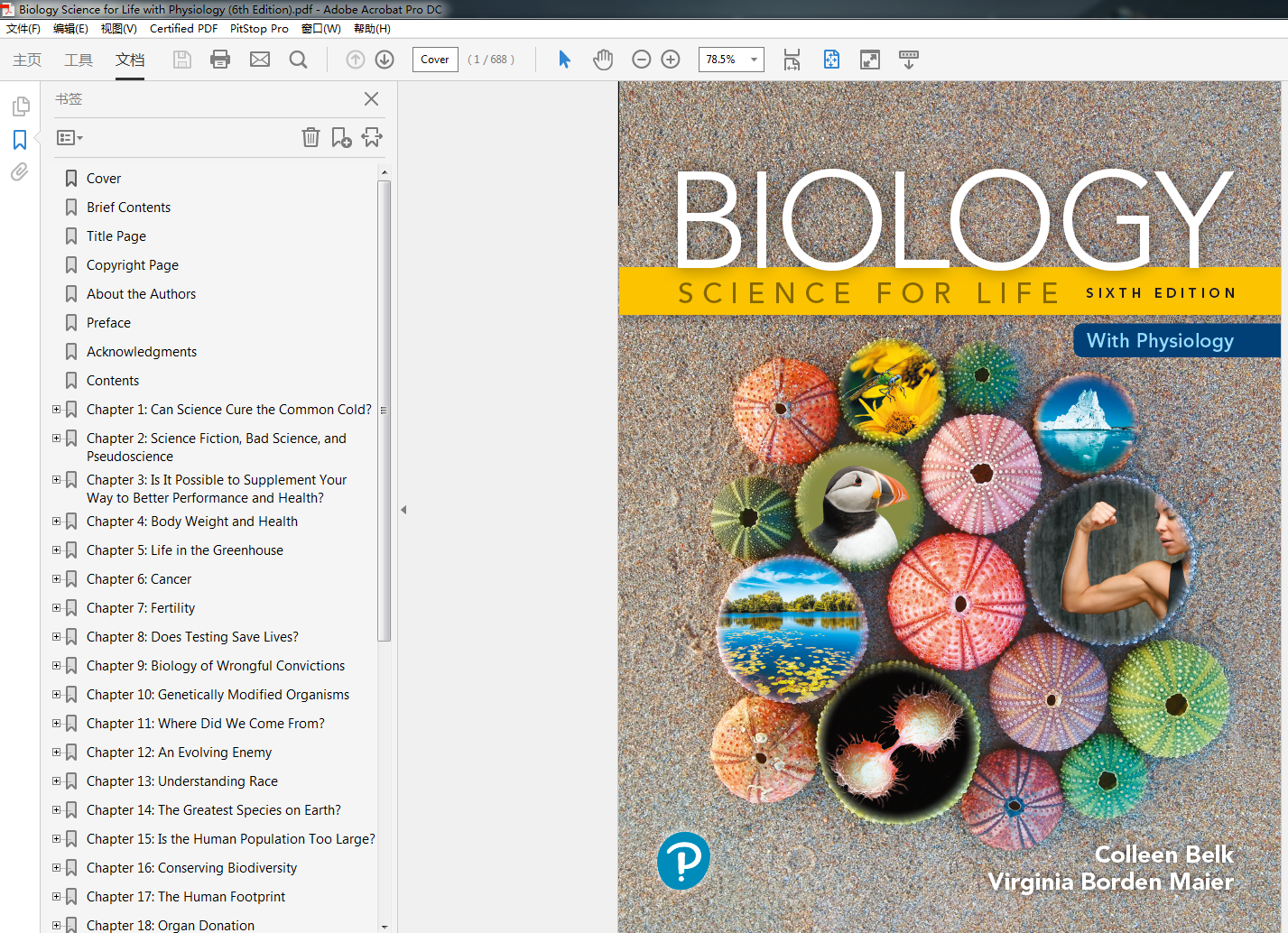Expand Chapter 1: Can Science Cure the Common Cold?
This screenshot has width=1288, height=933.
[x=56, y=410]
